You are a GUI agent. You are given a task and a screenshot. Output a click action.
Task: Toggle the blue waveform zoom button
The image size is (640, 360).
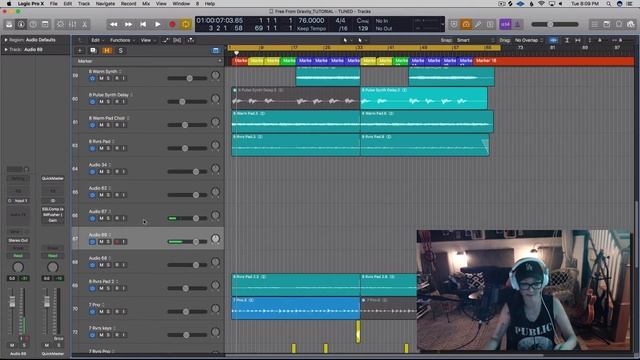(x=553, y=40)
